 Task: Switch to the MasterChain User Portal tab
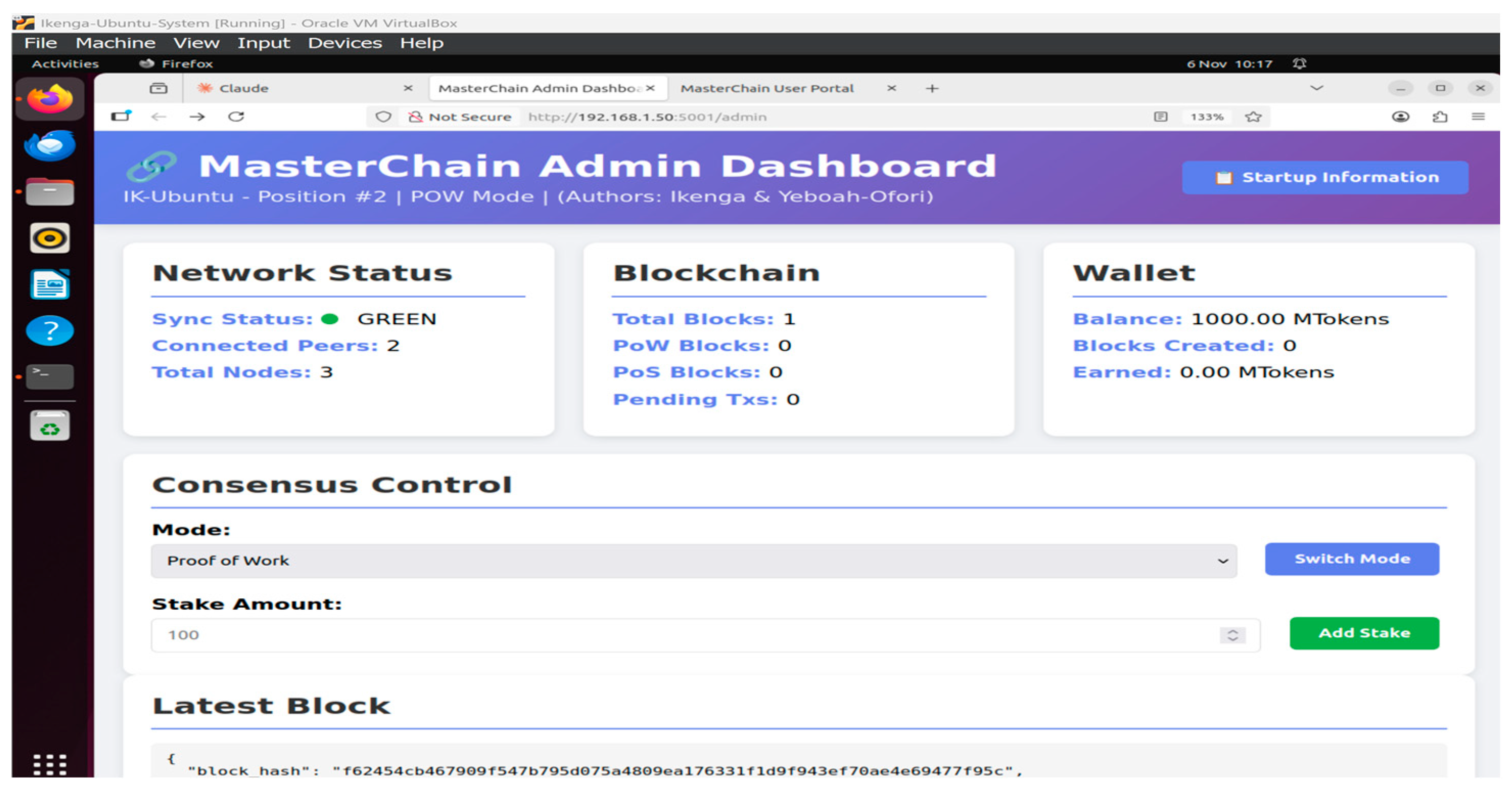click(x=767, y=89)
